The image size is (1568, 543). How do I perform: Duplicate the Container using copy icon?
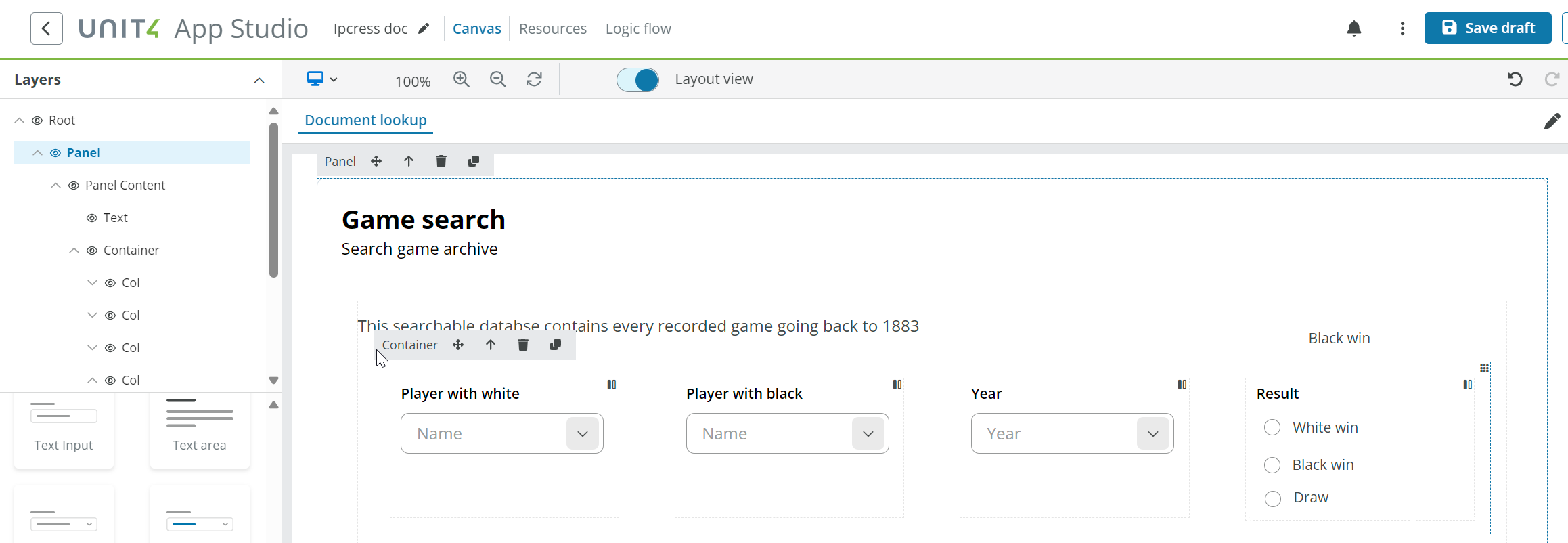[556, 345]
